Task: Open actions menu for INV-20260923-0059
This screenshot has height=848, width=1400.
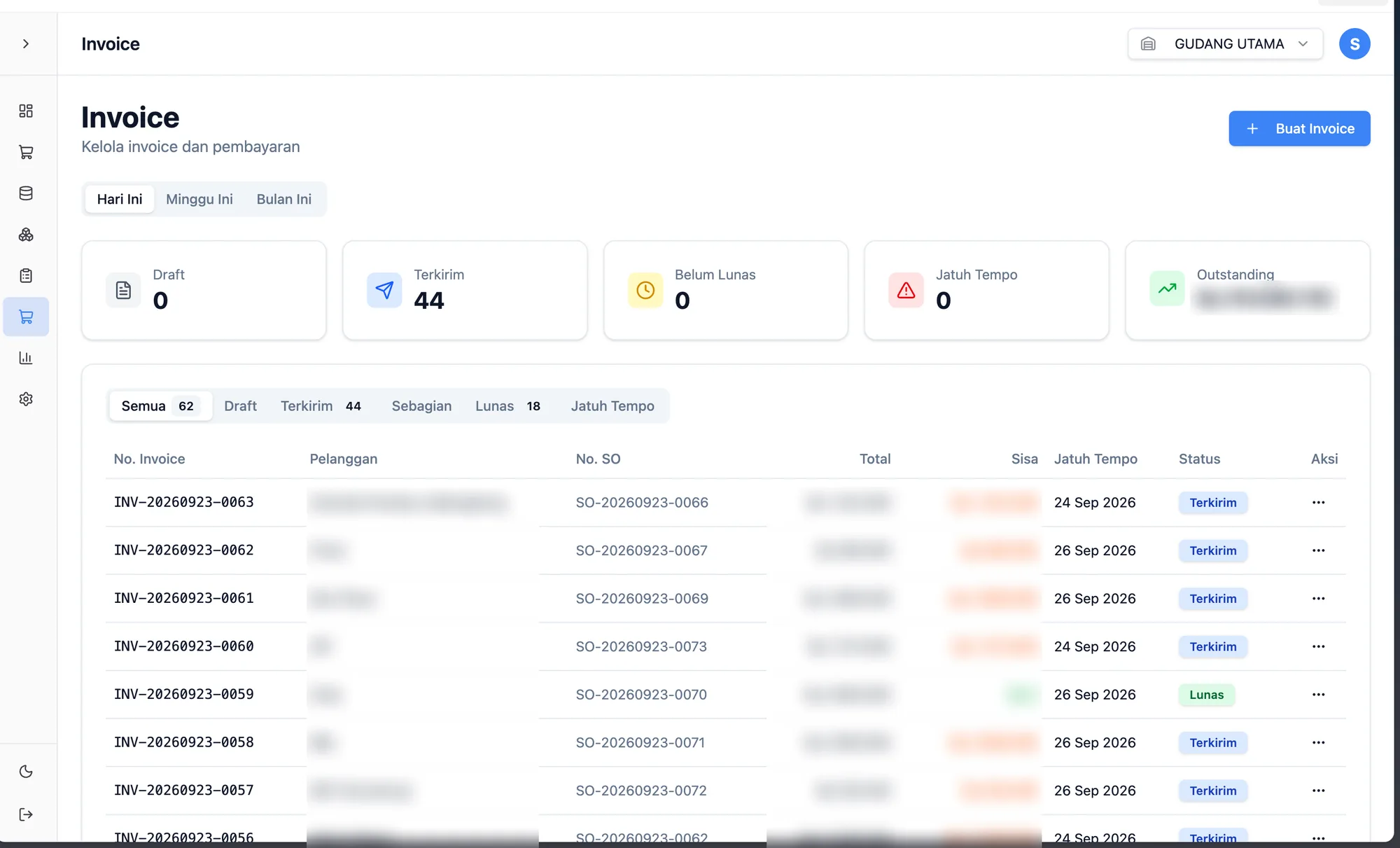Action: pos(1318,695)
